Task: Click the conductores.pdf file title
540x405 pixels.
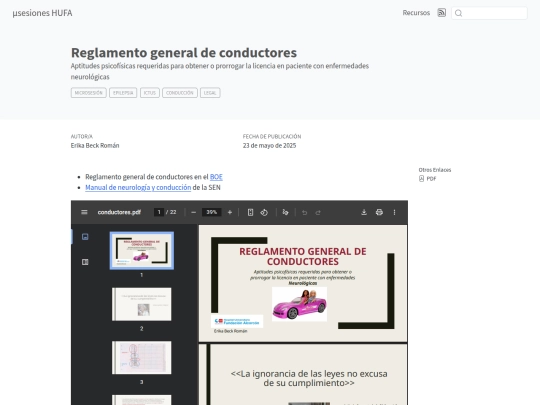Action: click(119, 212)
